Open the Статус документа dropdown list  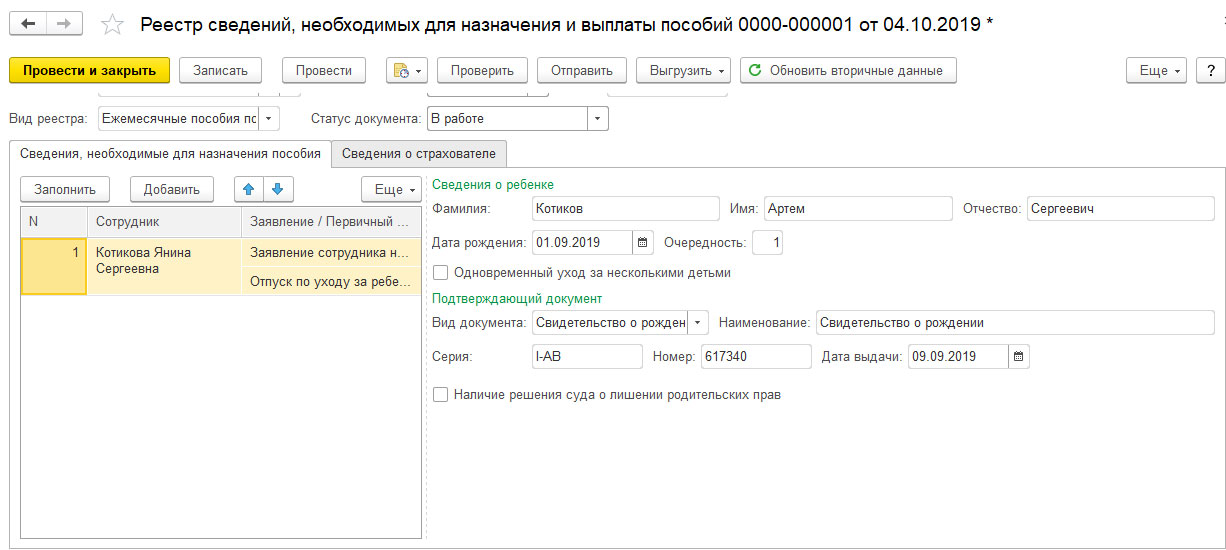coord(597,119)
